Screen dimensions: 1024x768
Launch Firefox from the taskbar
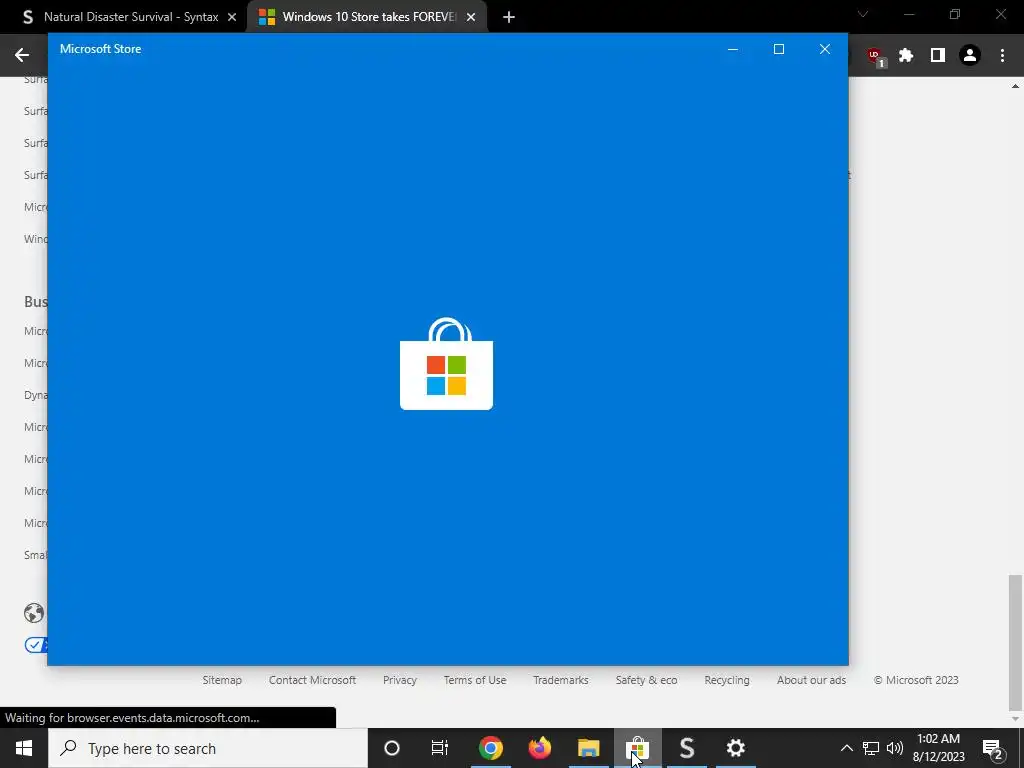tap(539, 748)
